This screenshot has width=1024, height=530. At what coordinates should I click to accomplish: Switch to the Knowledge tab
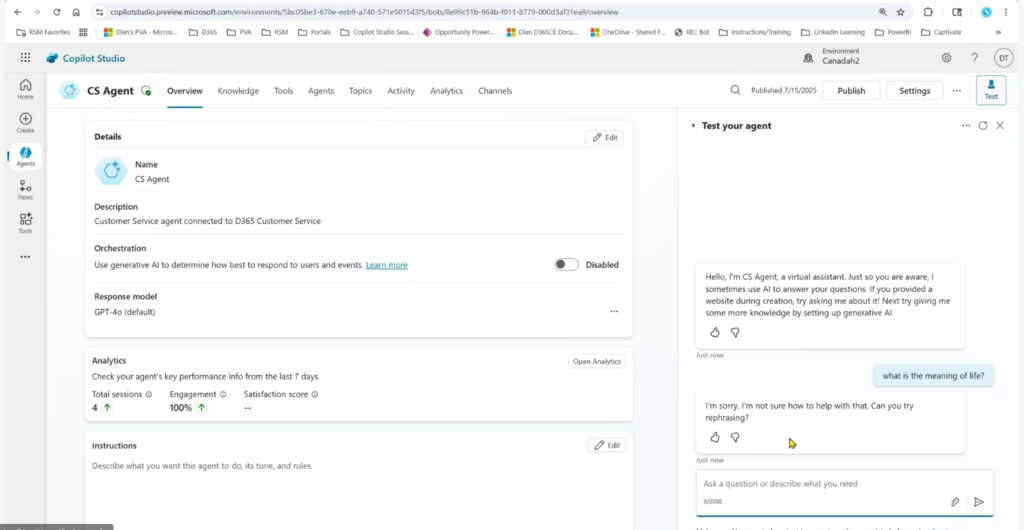(x=238, y=91)
